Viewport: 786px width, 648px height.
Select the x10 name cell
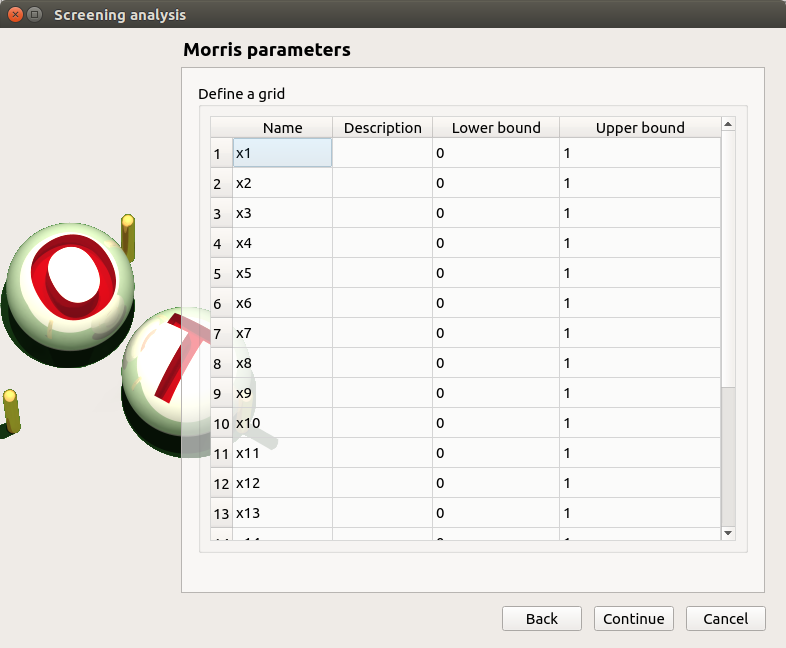(282, 423)
